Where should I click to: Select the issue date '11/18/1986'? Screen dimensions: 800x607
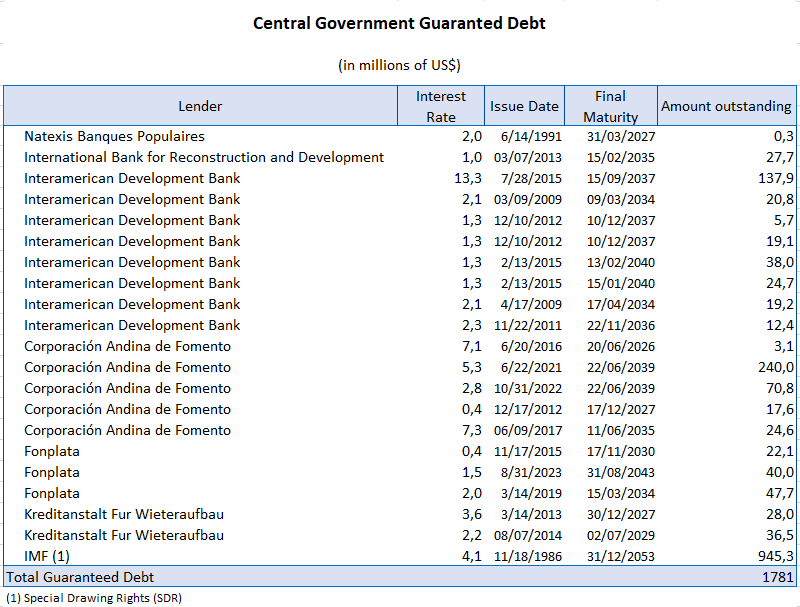tap(528, 557)
